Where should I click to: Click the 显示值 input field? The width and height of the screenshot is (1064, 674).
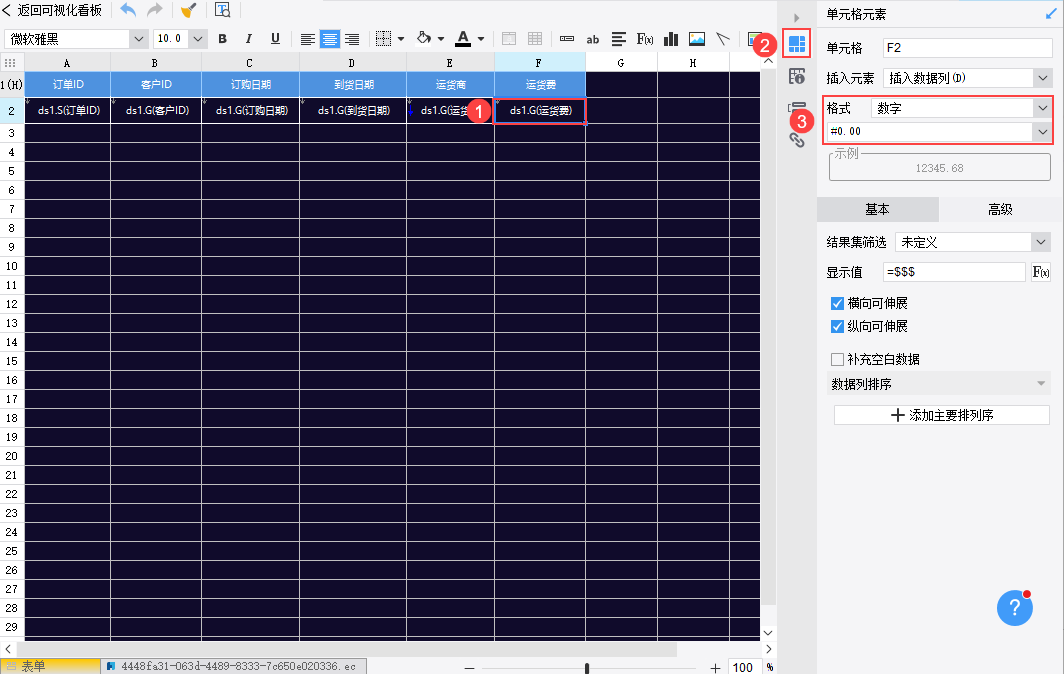[954, 272]
